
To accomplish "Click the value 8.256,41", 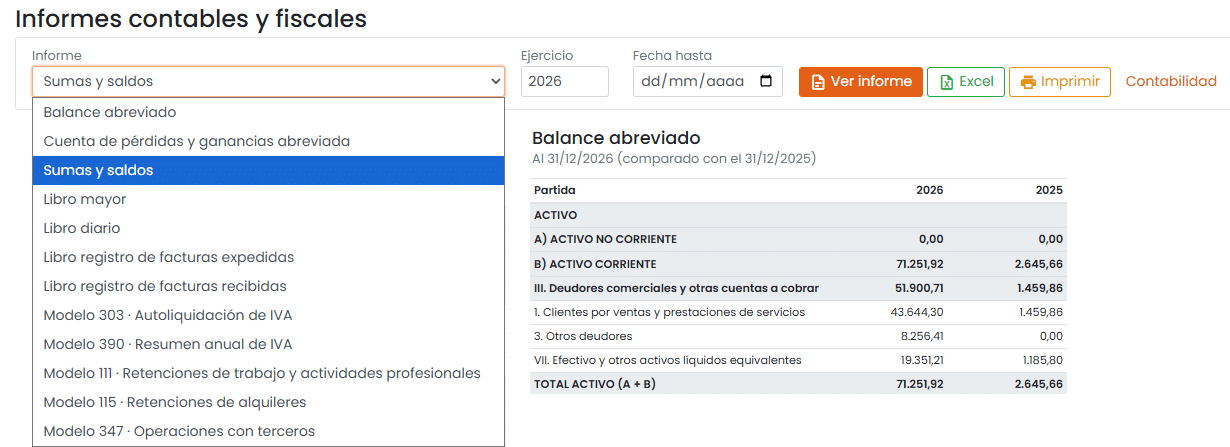I will point(922,336).
